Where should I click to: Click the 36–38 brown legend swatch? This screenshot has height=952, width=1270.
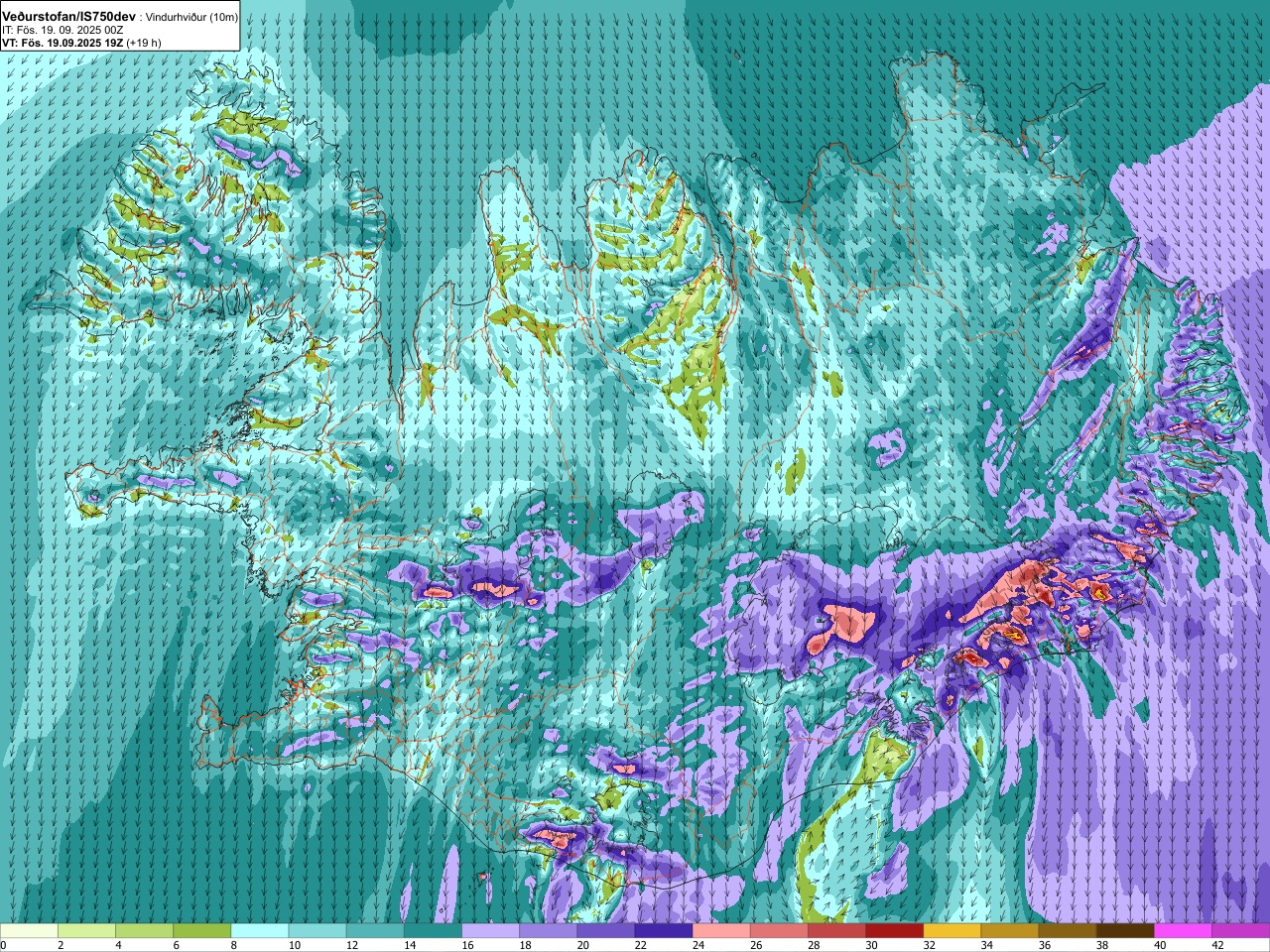coord(1067,931)
